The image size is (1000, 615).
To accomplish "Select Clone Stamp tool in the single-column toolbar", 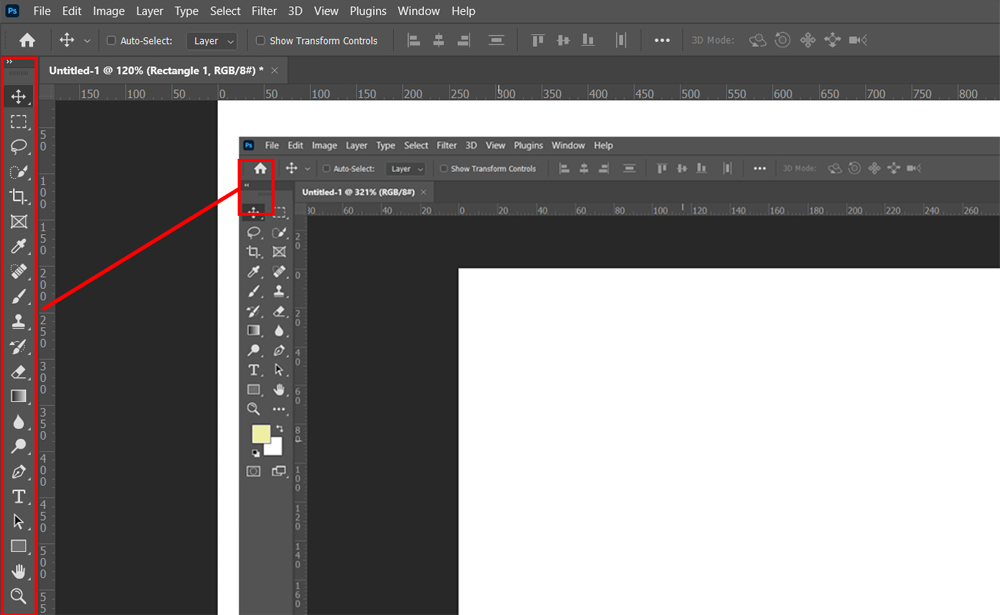I will pos(18,322).
